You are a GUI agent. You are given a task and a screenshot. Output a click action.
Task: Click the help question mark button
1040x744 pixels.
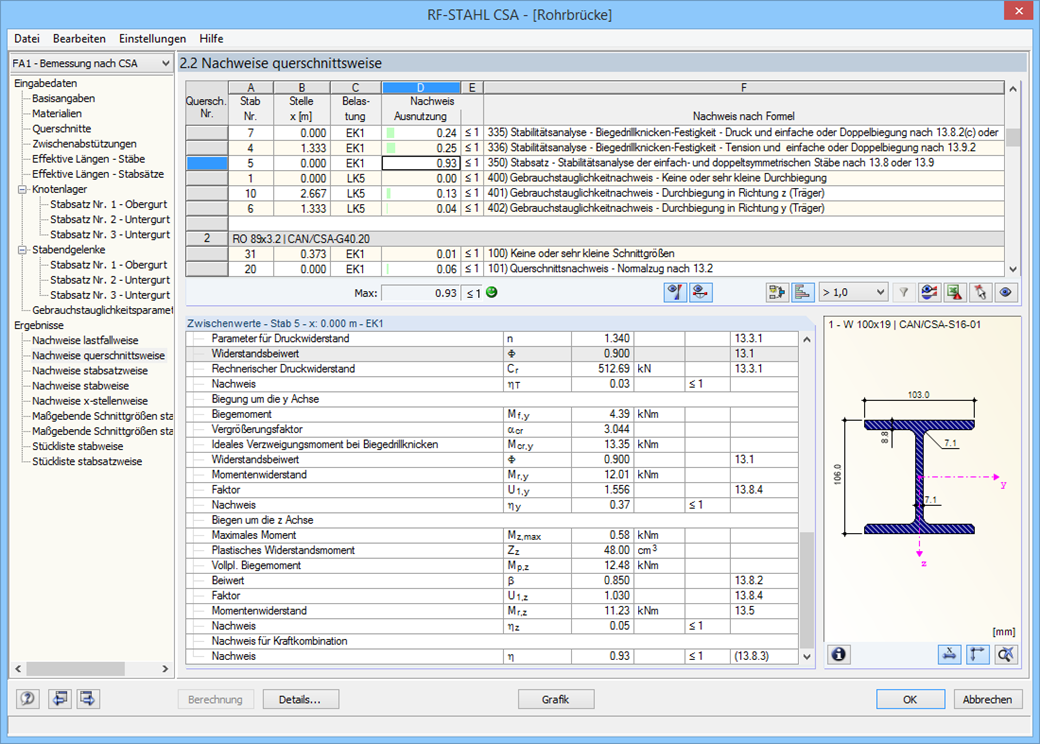(28, 699)
